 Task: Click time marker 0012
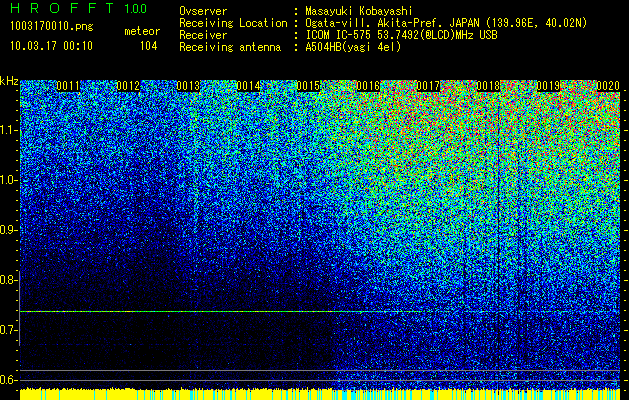pyautogui.click(x=128, y=86)
